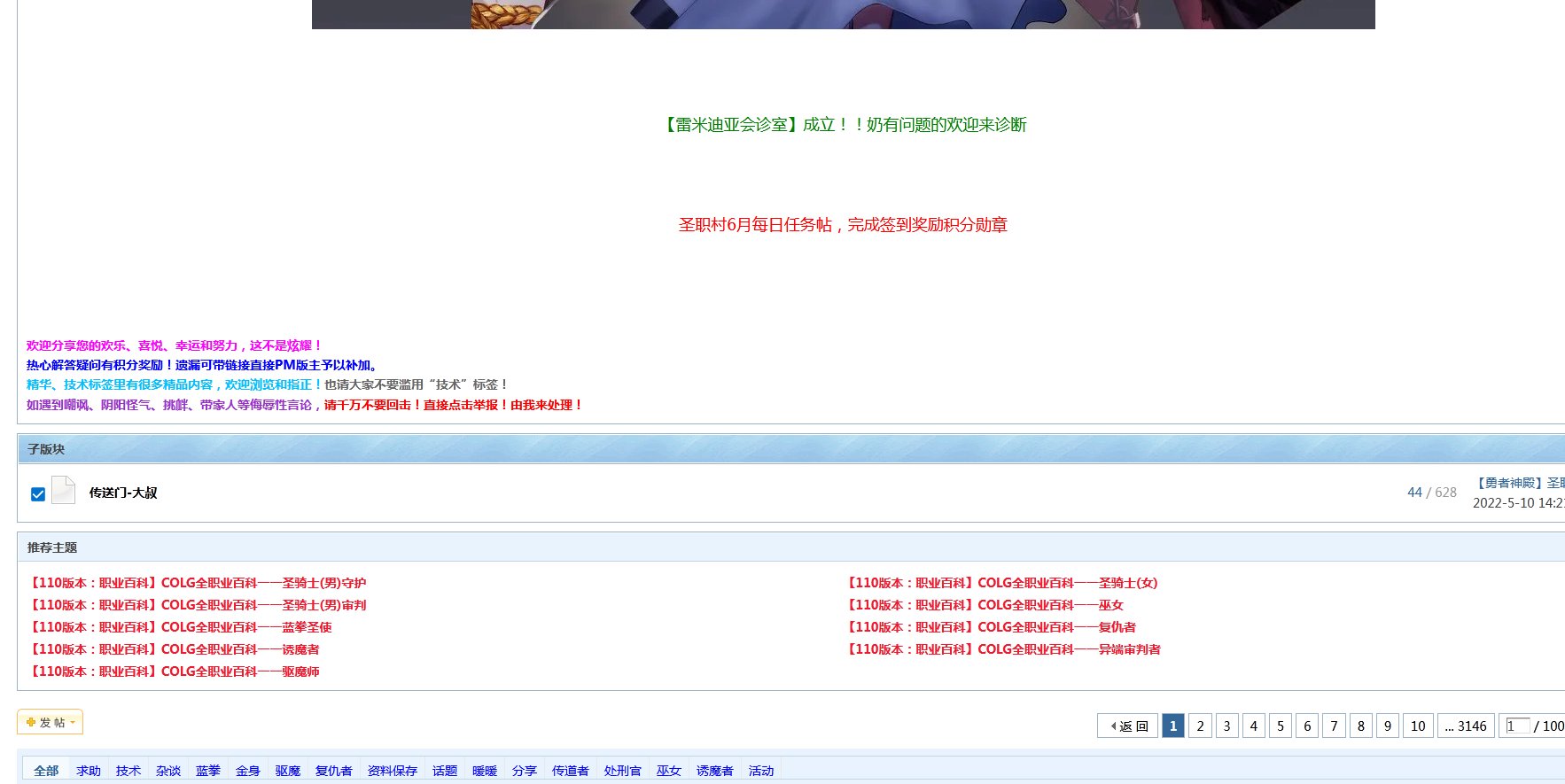
Task: Select the 诱魔者 filter tab
Action: pyautogui.click(x=715, y=771)
